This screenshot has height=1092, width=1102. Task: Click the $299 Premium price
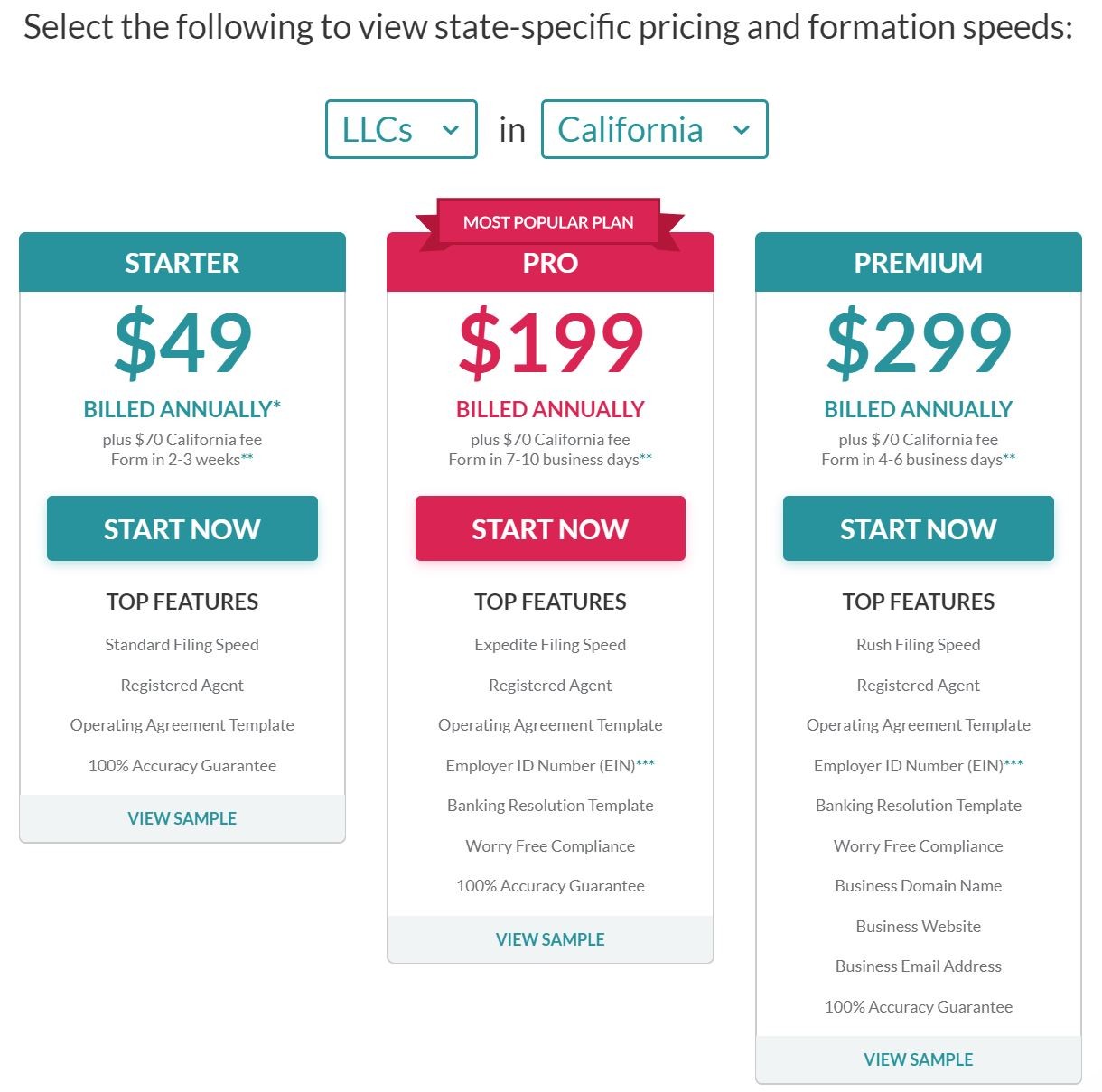(x=918, y=343)
